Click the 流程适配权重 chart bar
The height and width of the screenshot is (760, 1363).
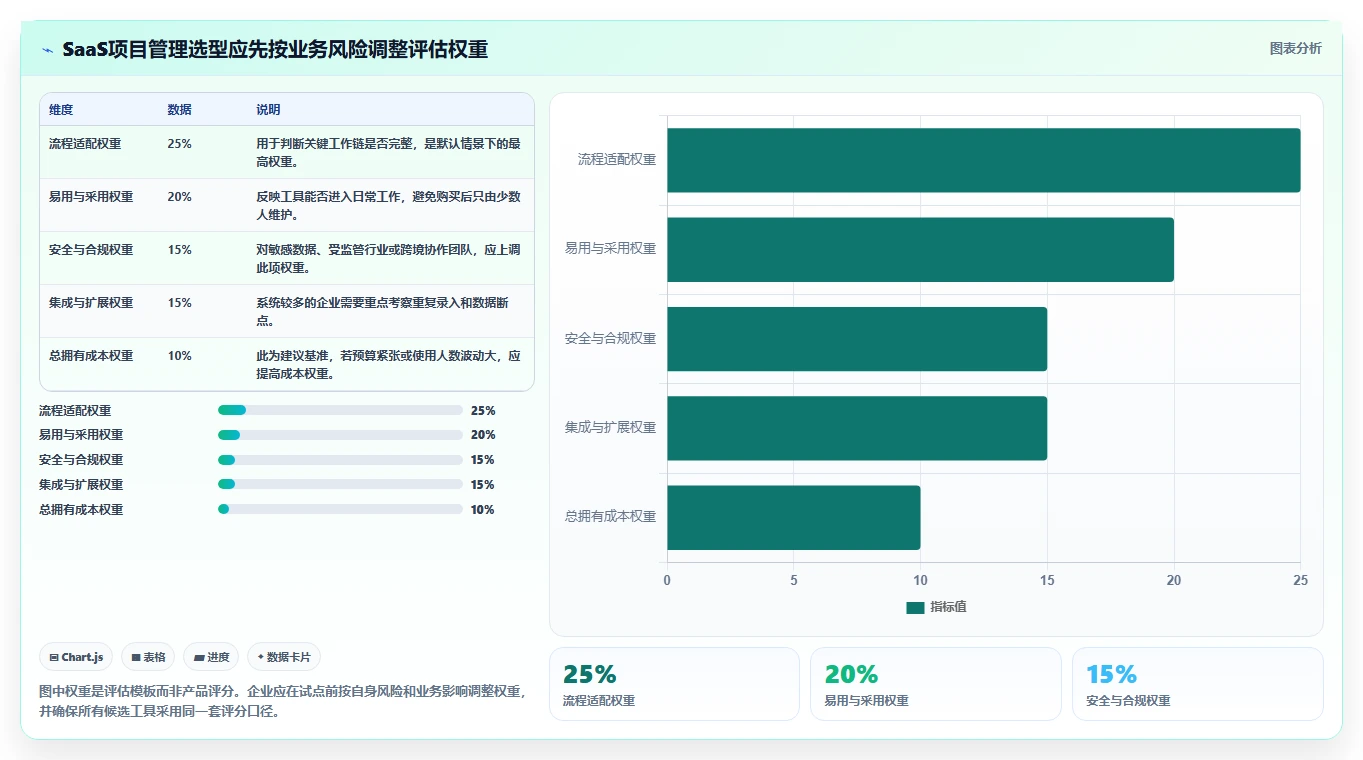(984, 160)
